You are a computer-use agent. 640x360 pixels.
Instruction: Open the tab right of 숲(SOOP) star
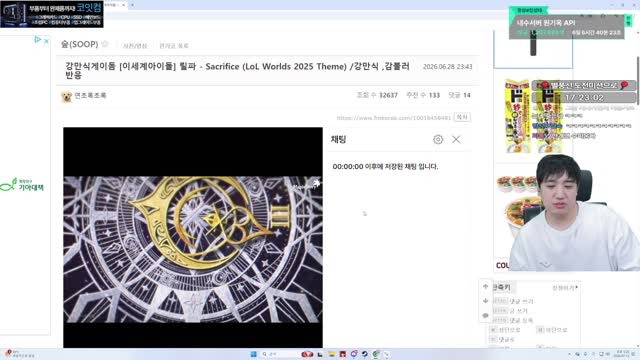click(x=135, y=46)
